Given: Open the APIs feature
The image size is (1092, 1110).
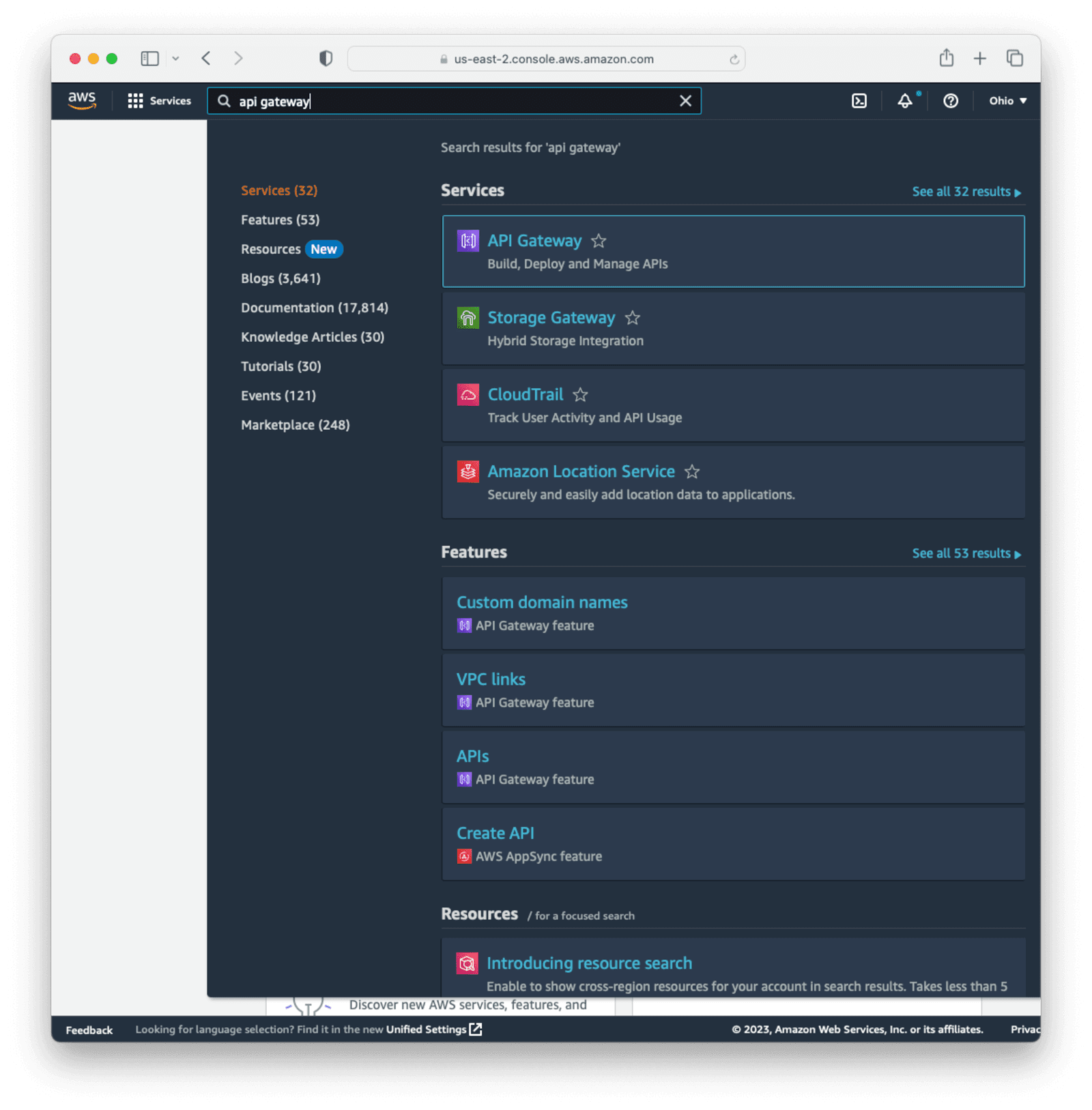Looking at the screenshot, I should (472, 757).
